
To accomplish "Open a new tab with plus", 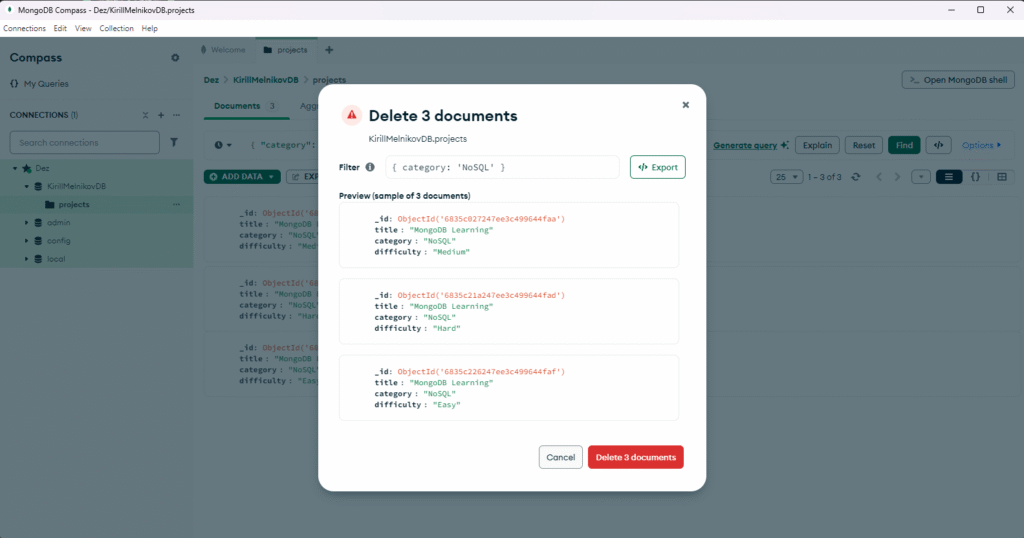I will click(329, 50).
